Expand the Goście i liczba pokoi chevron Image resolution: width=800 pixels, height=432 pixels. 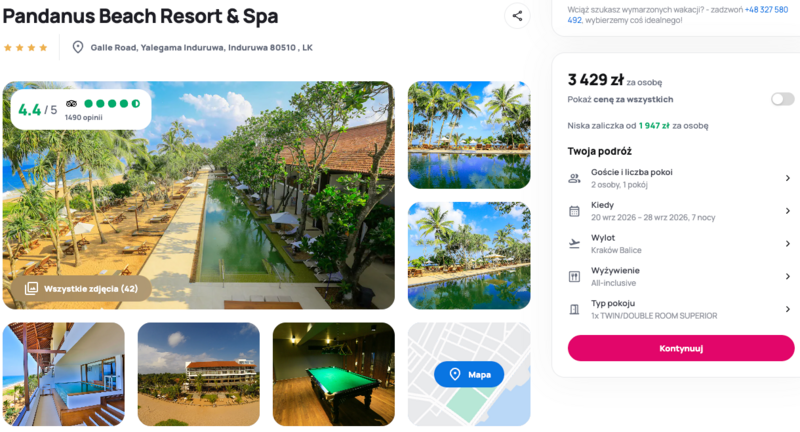tap(788, 178)
